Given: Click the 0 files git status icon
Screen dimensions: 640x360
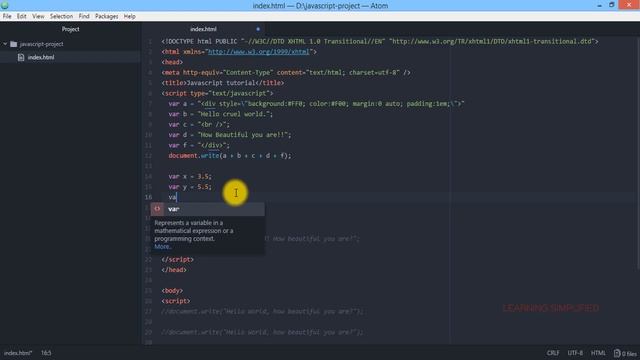Looking at the screenshot, I should (625, 353).
